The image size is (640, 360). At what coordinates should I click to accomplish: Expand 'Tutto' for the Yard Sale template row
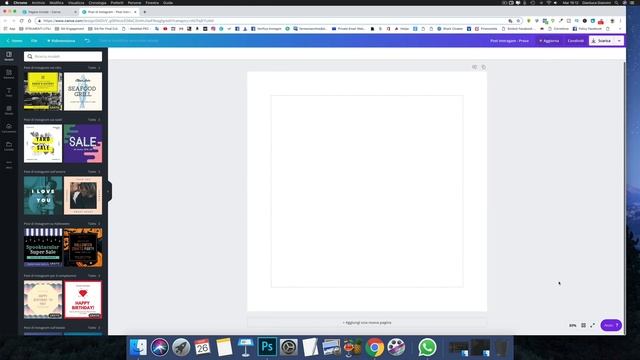pos(94,120)
